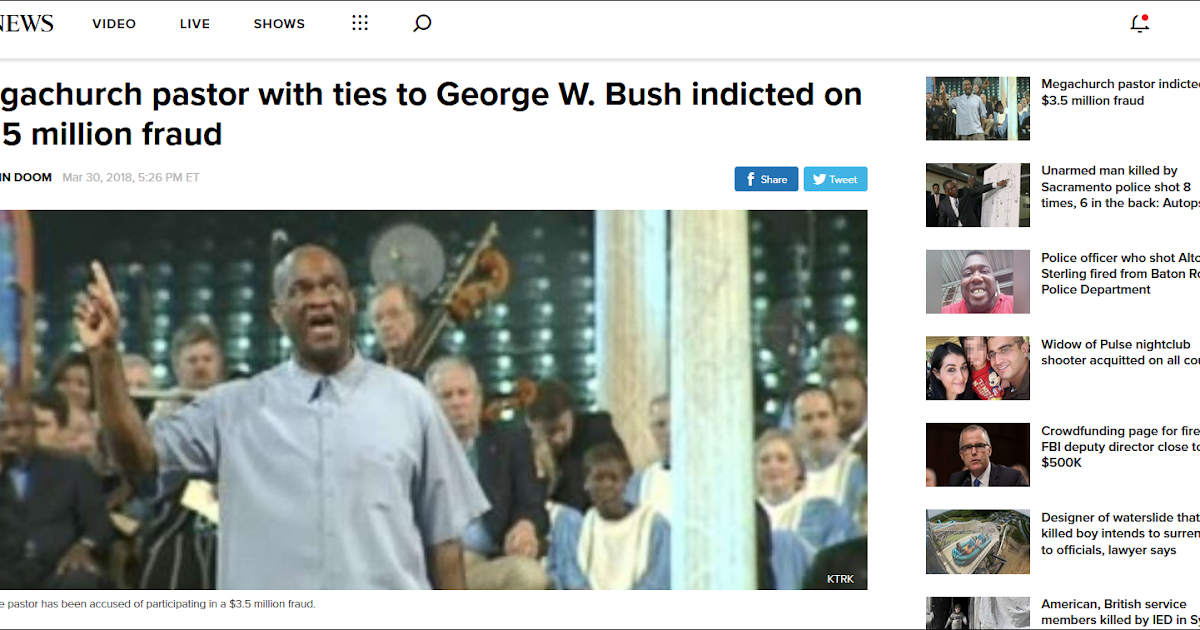Go to the LIVE section
Viewport: 1200px width, 630px height.
[x=195, y=24]
